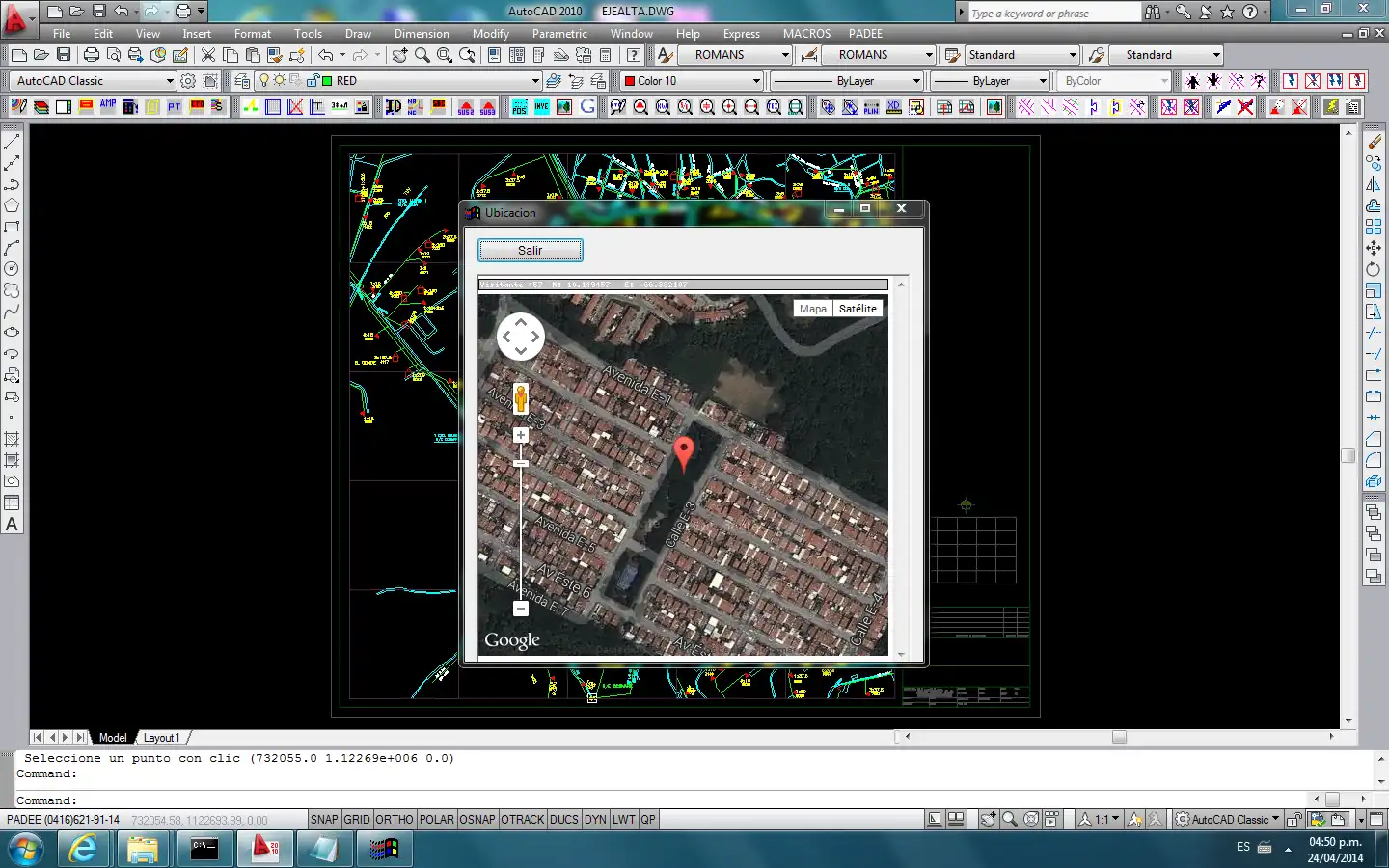Click the Cut scissors icon
This screenshot has width=1389, height=868.
pyautogui.click(x=207, y=55)
